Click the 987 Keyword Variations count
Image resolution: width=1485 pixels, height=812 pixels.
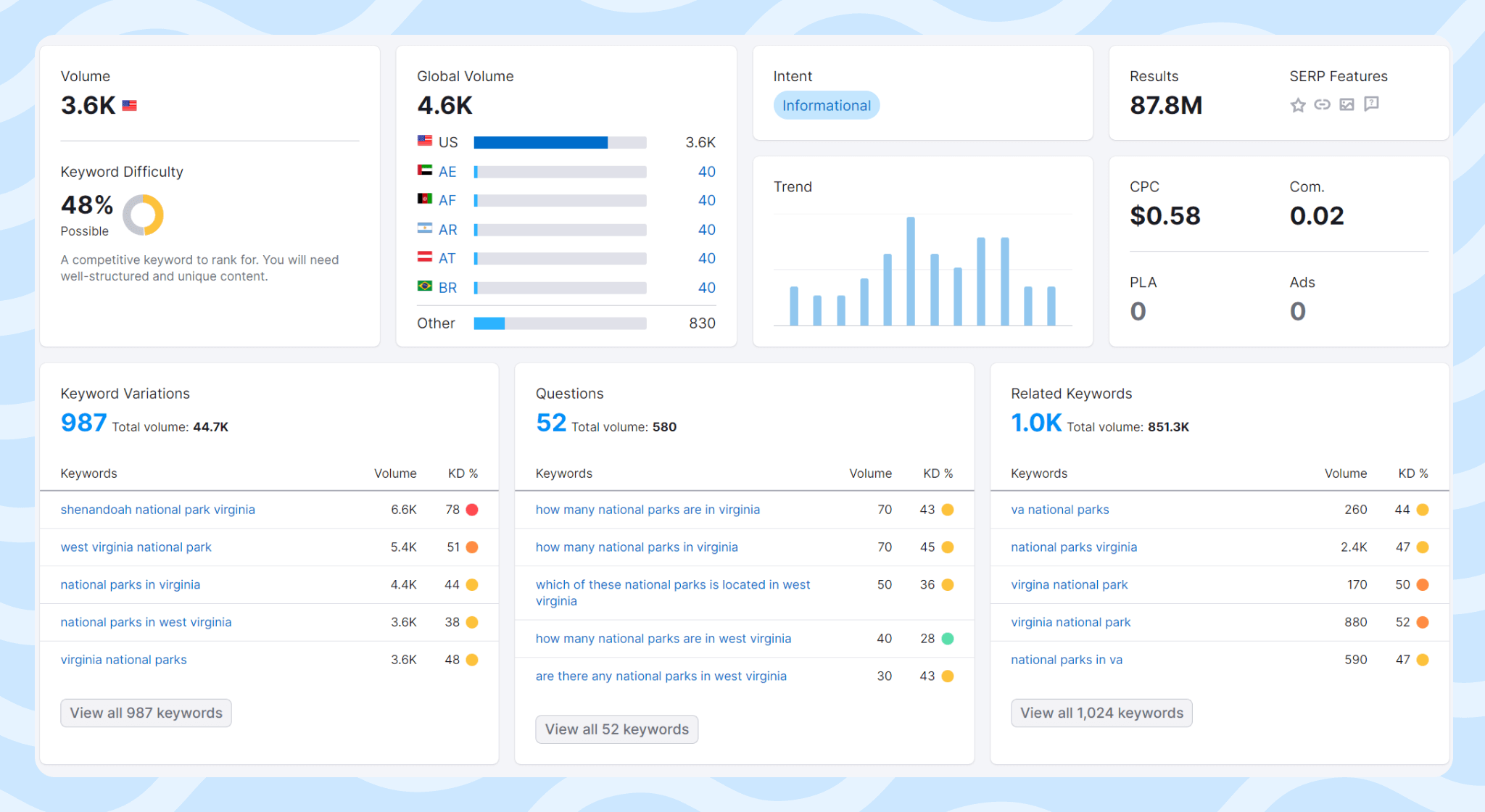point(84,423)
